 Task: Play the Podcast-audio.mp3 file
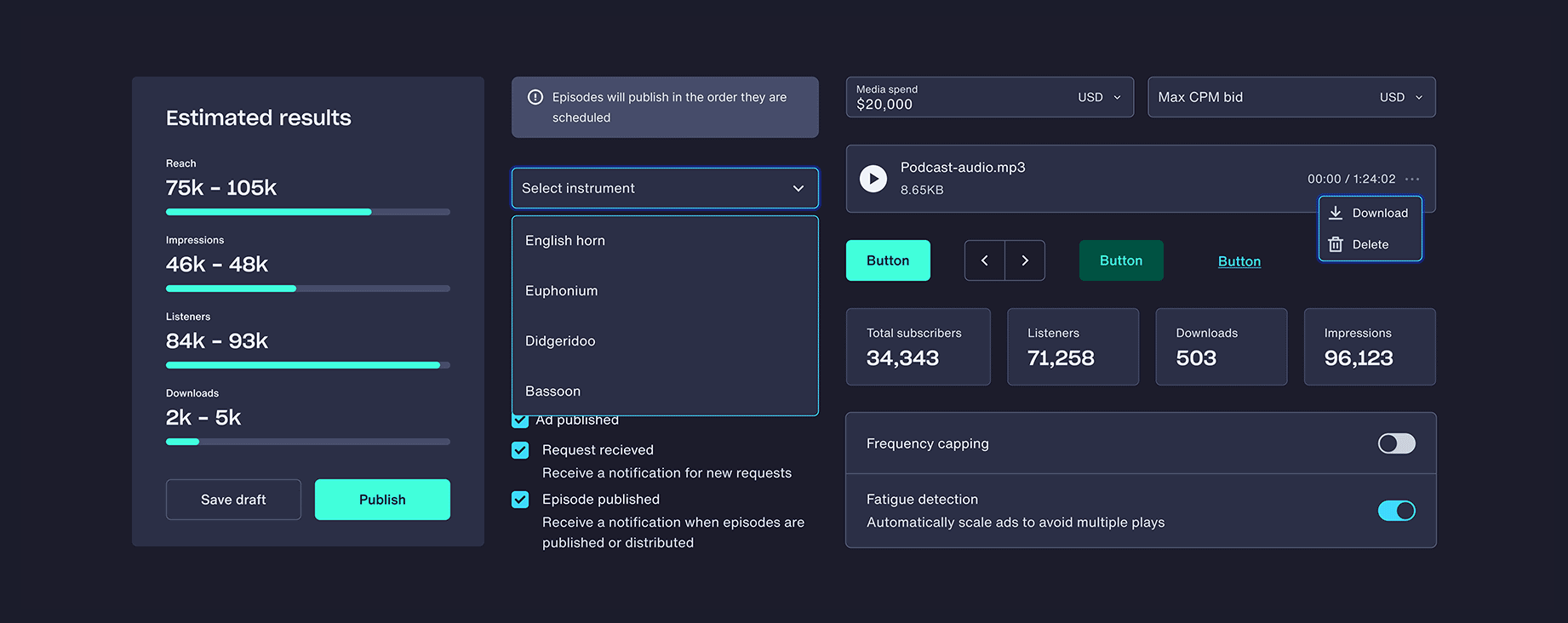873,179
